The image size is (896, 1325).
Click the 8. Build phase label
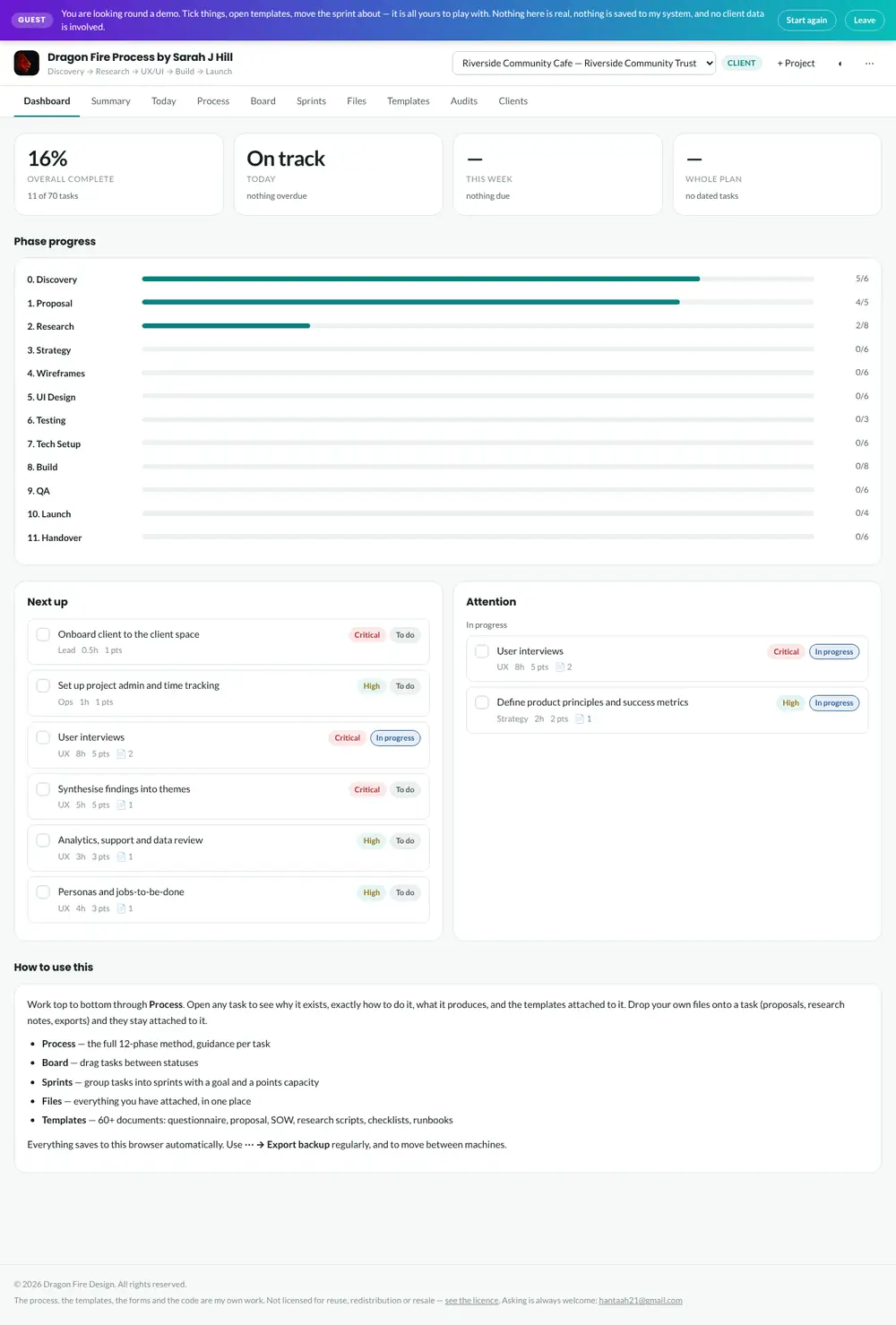[42, 468]
